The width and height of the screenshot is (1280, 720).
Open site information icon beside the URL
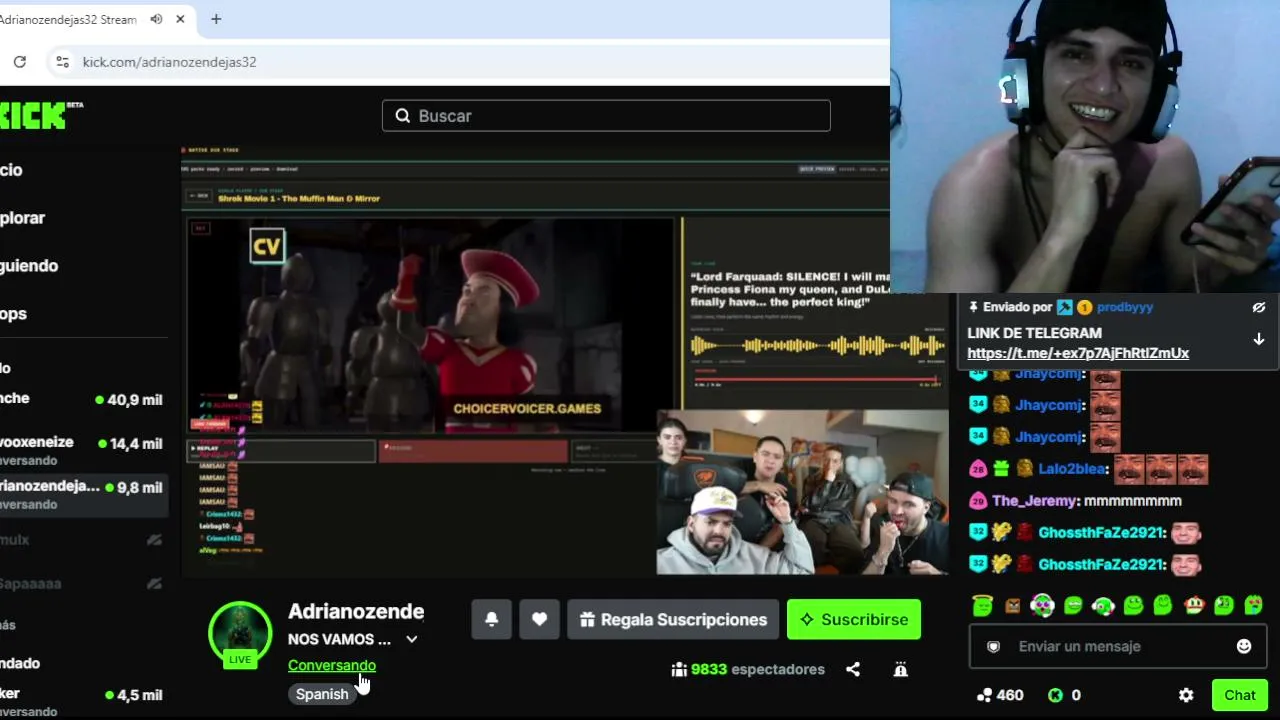click(x=62, y=62)
